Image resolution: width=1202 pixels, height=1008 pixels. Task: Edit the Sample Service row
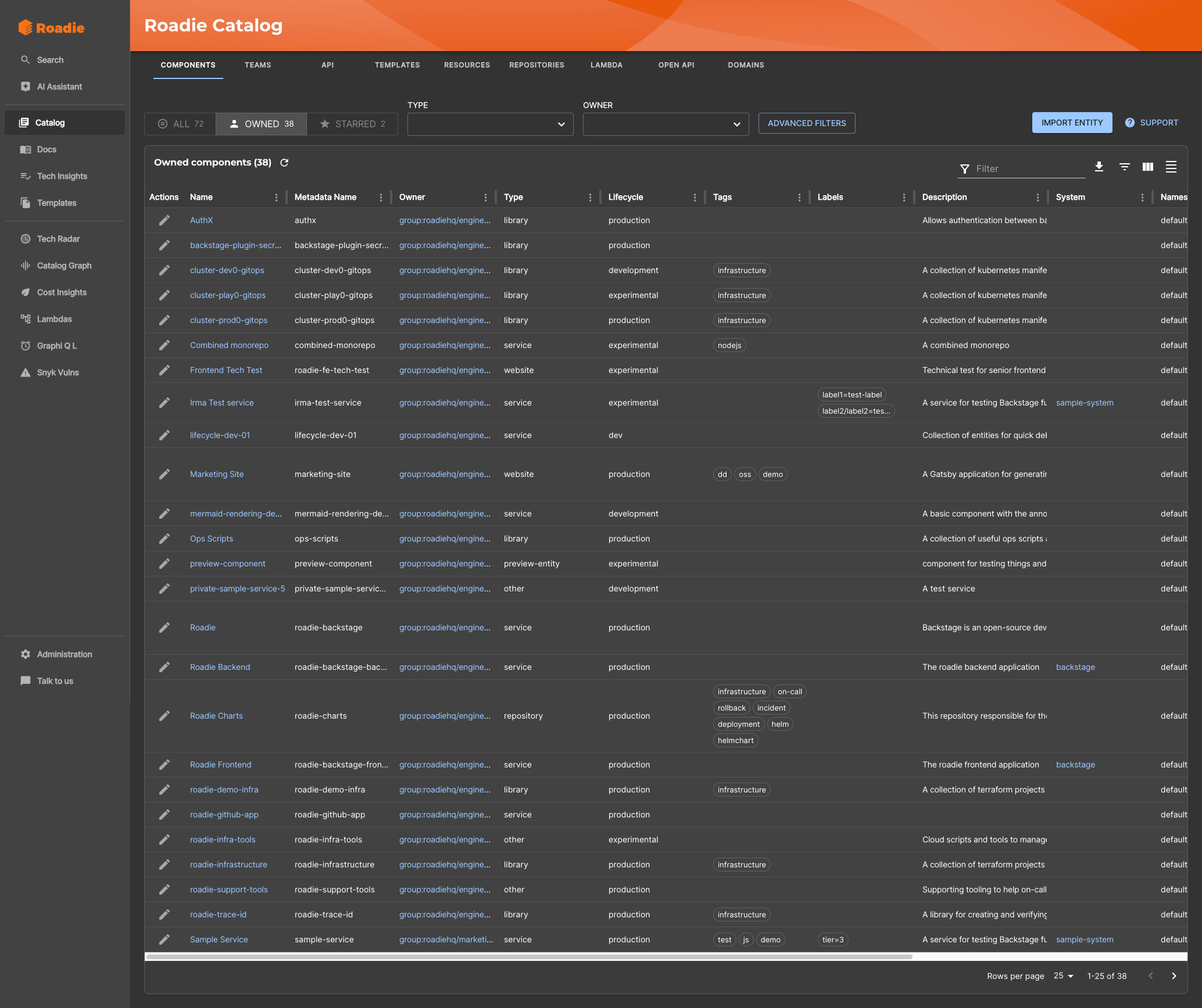coord(164,939)
